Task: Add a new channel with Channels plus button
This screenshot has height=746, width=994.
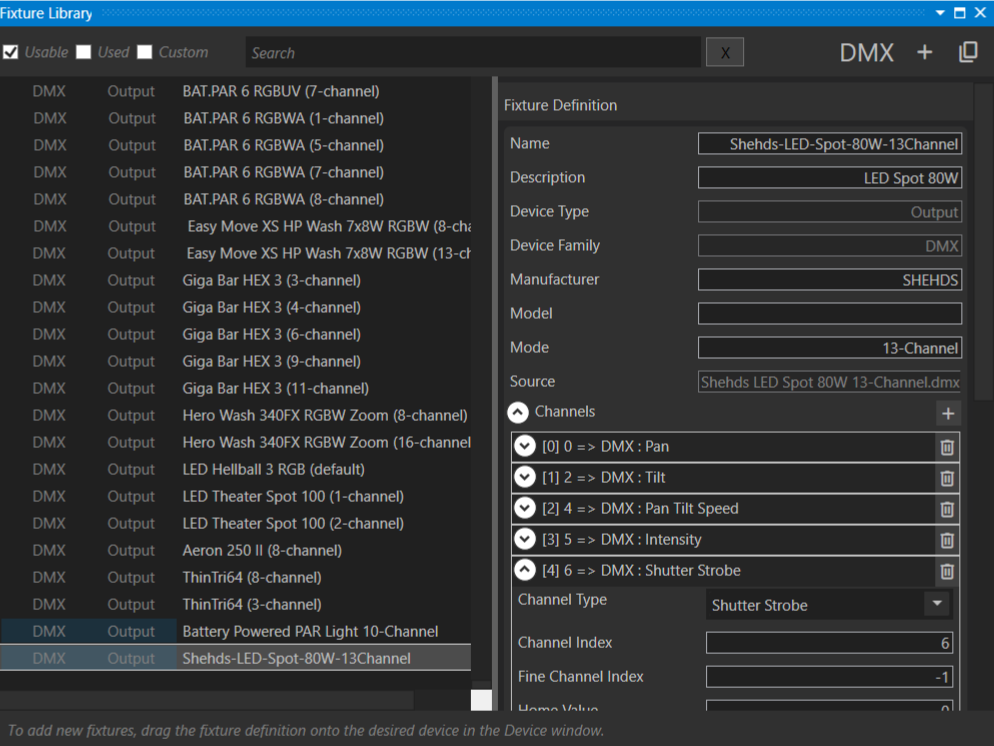Action: point(948,414)
